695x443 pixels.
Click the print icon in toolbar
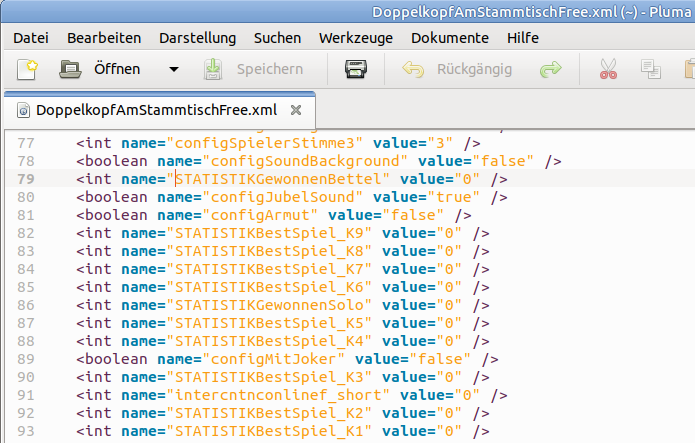(356, 70)
